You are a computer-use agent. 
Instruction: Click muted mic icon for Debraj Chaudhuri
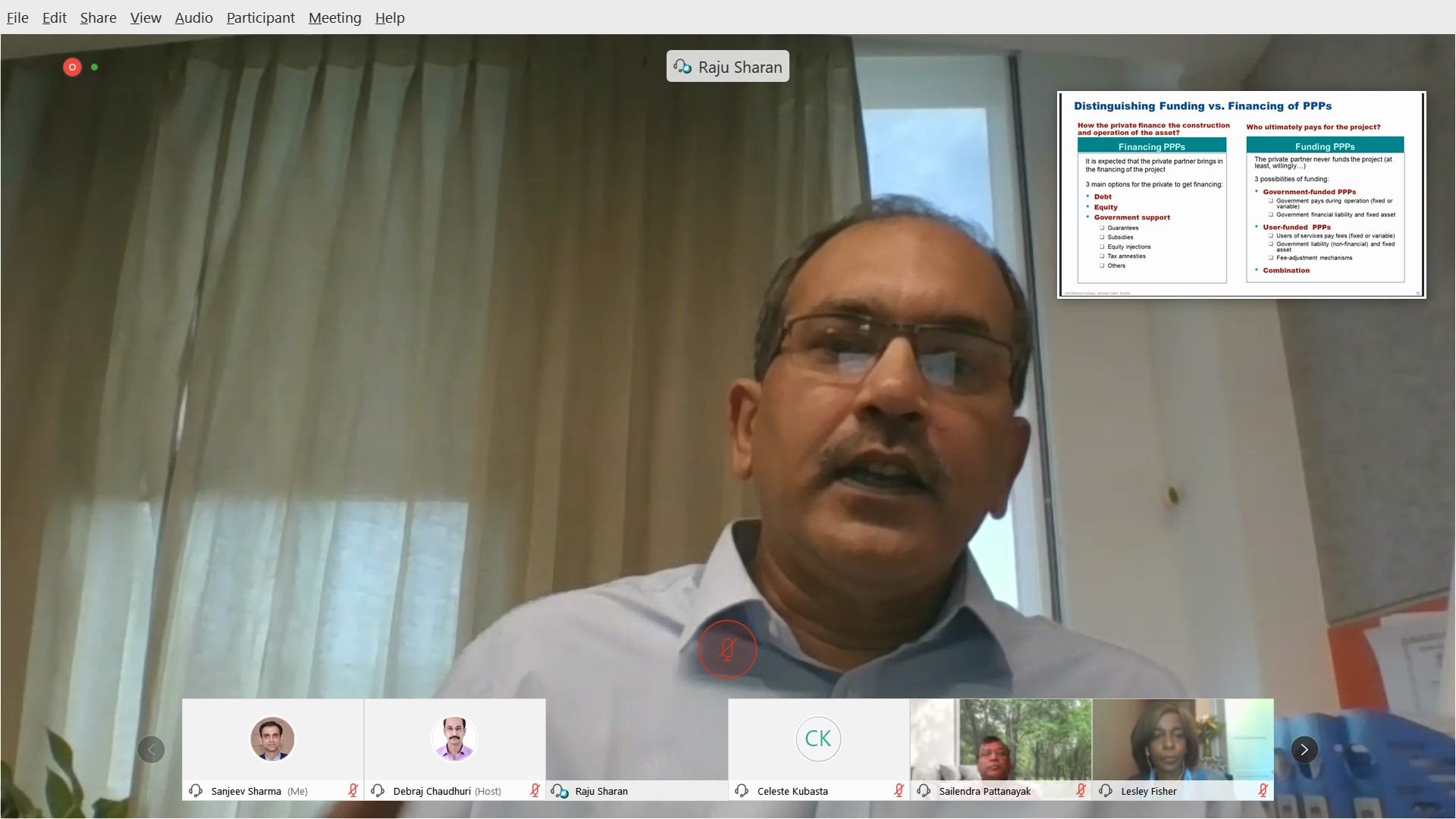[535, 790]
